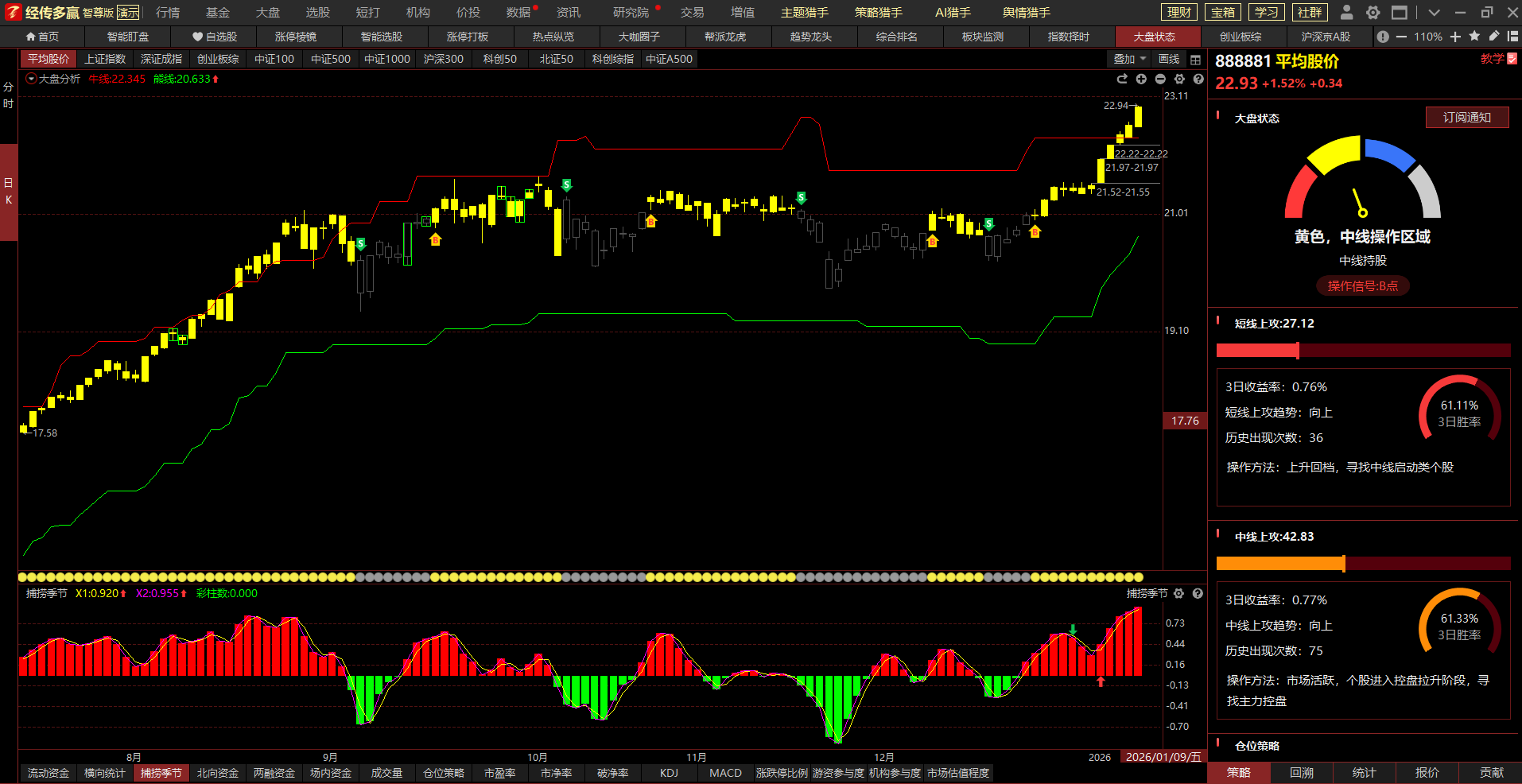This screenshot has height=784, width=1522.
Task: Open main chart settings gear icon
Action: pos(1179,79)
